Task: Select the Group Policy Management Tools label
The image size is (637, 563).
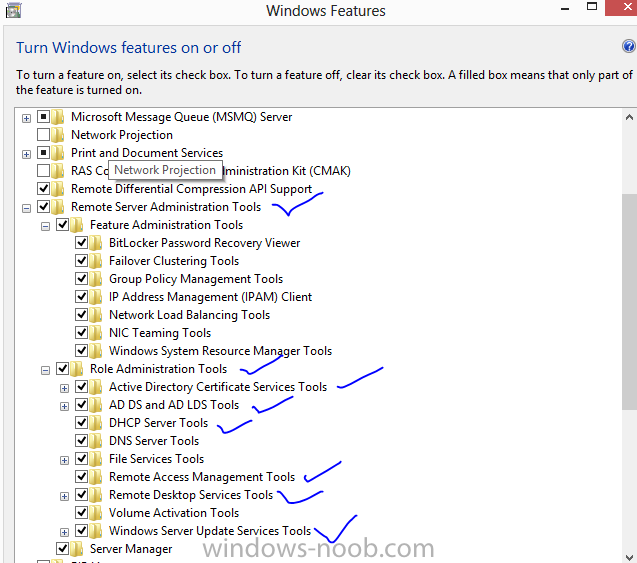Action: (x=196, y=279)
